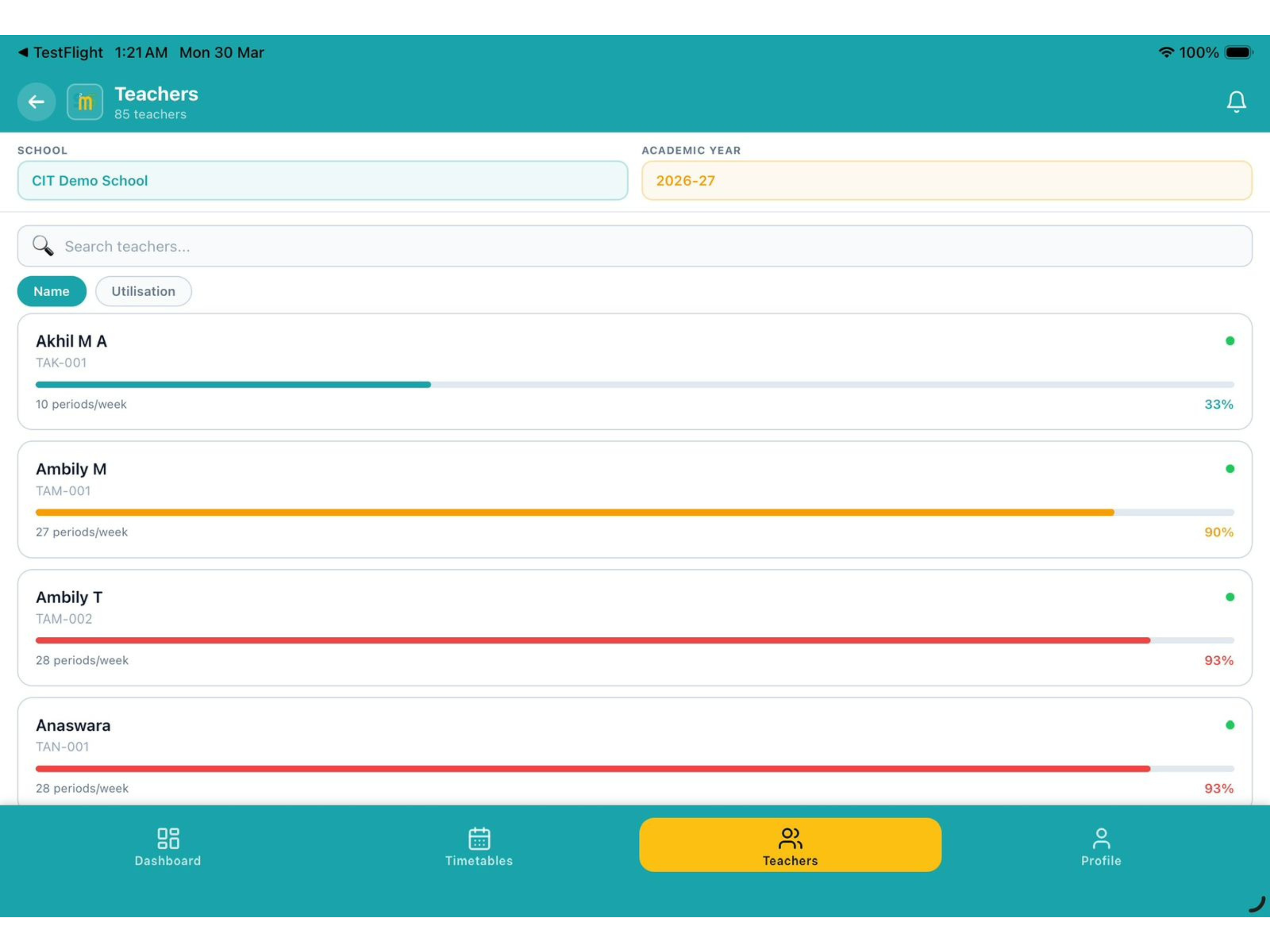Open the school logo icon in header
This screenshot has width=1270, height=952.
pyautogui.click(x=85, y=102)
